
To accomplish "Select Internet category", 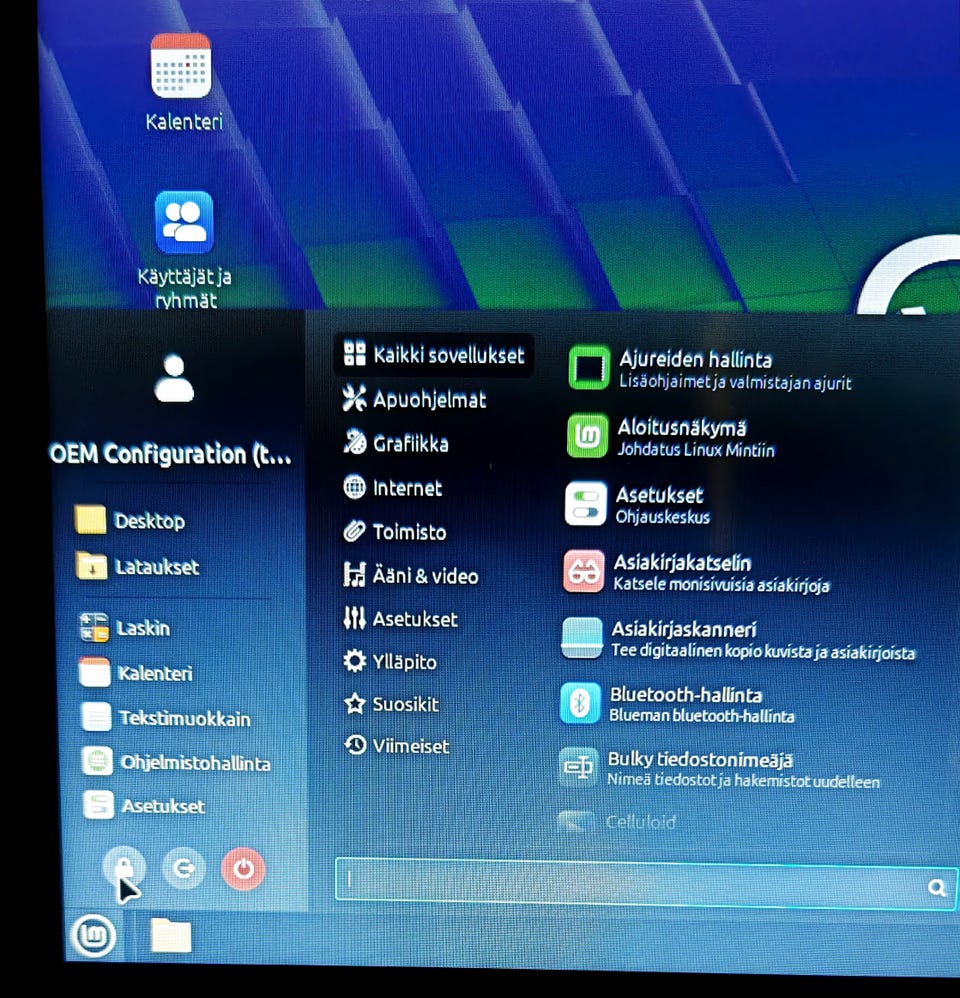I will tap(392, 488).
